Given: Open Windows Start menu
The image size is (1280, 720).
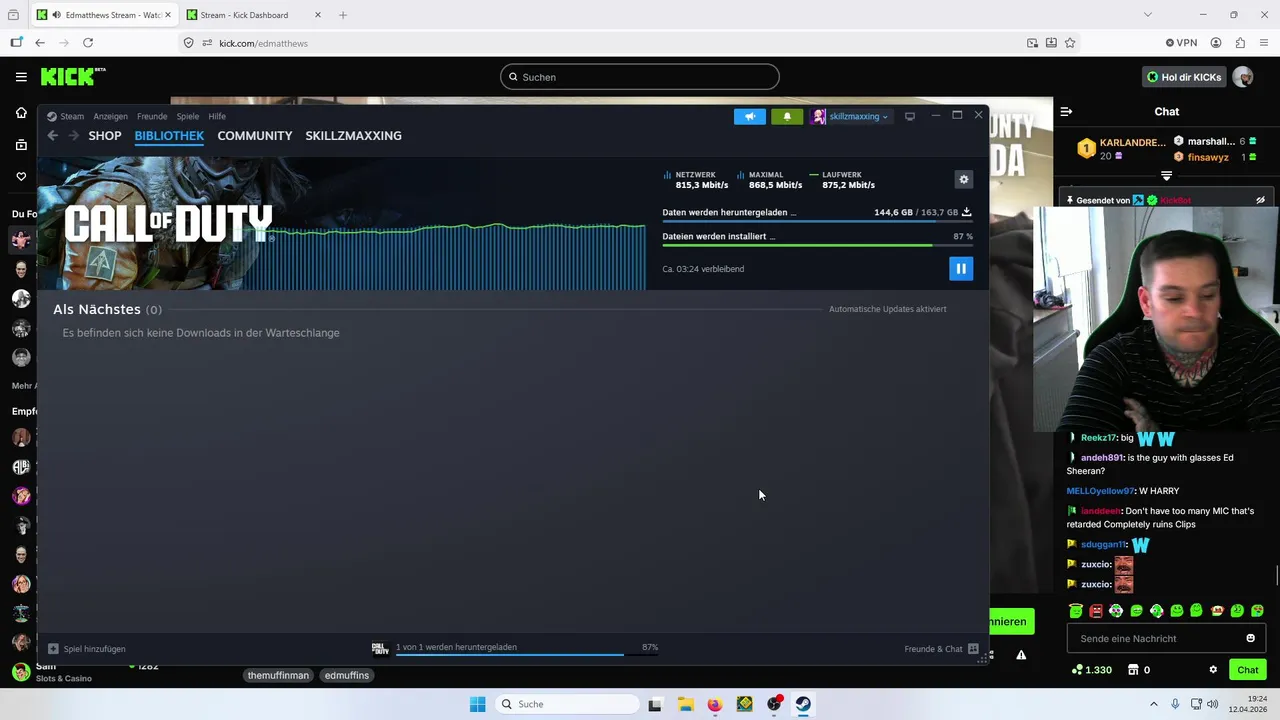Looking at the screenshot, I should [477, 704].
